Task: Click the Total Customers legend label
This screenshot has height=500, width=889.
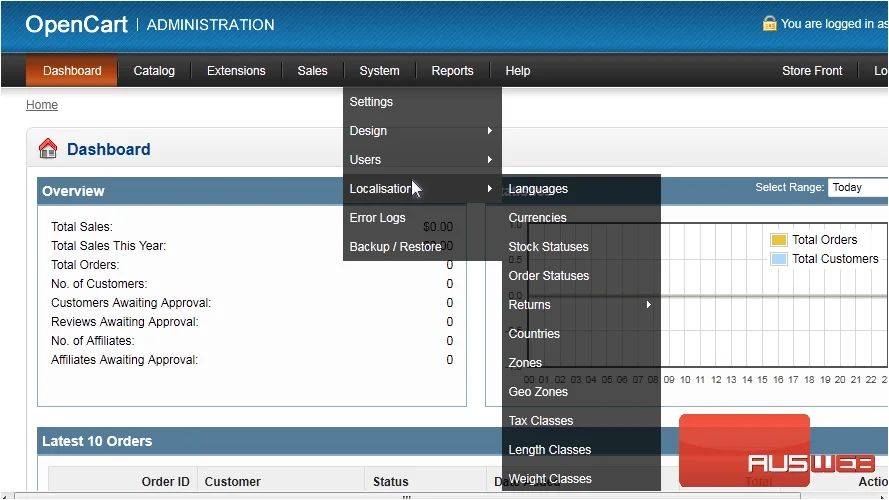Action: point(835,259)
